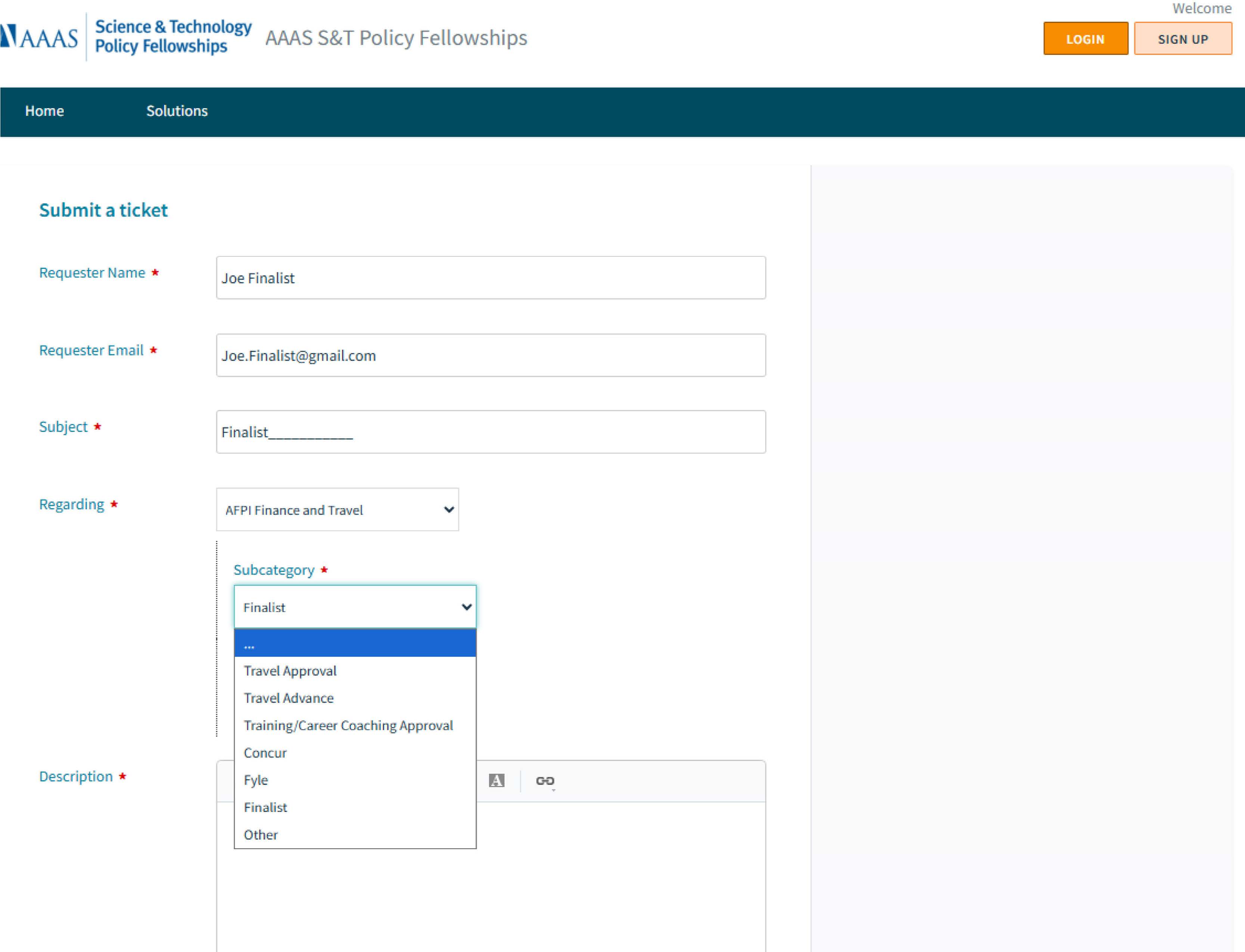Go to the Solutions menu item
This screenshot has width=1245, height=952.
pyautogui.click(x=177, y=111)
